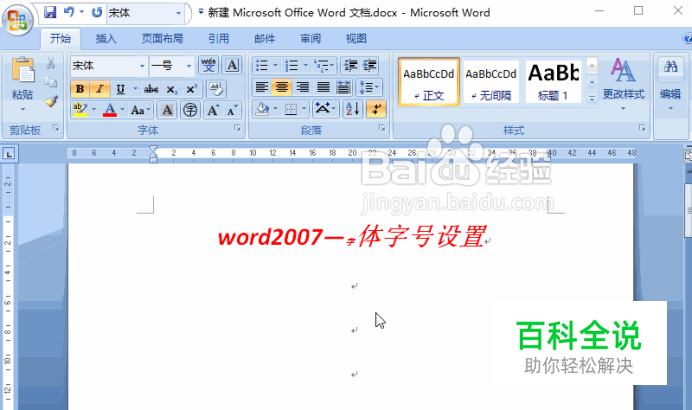The image size is (692, 410).
Task: Apply shading paint bucket
Action: point(263,109)
